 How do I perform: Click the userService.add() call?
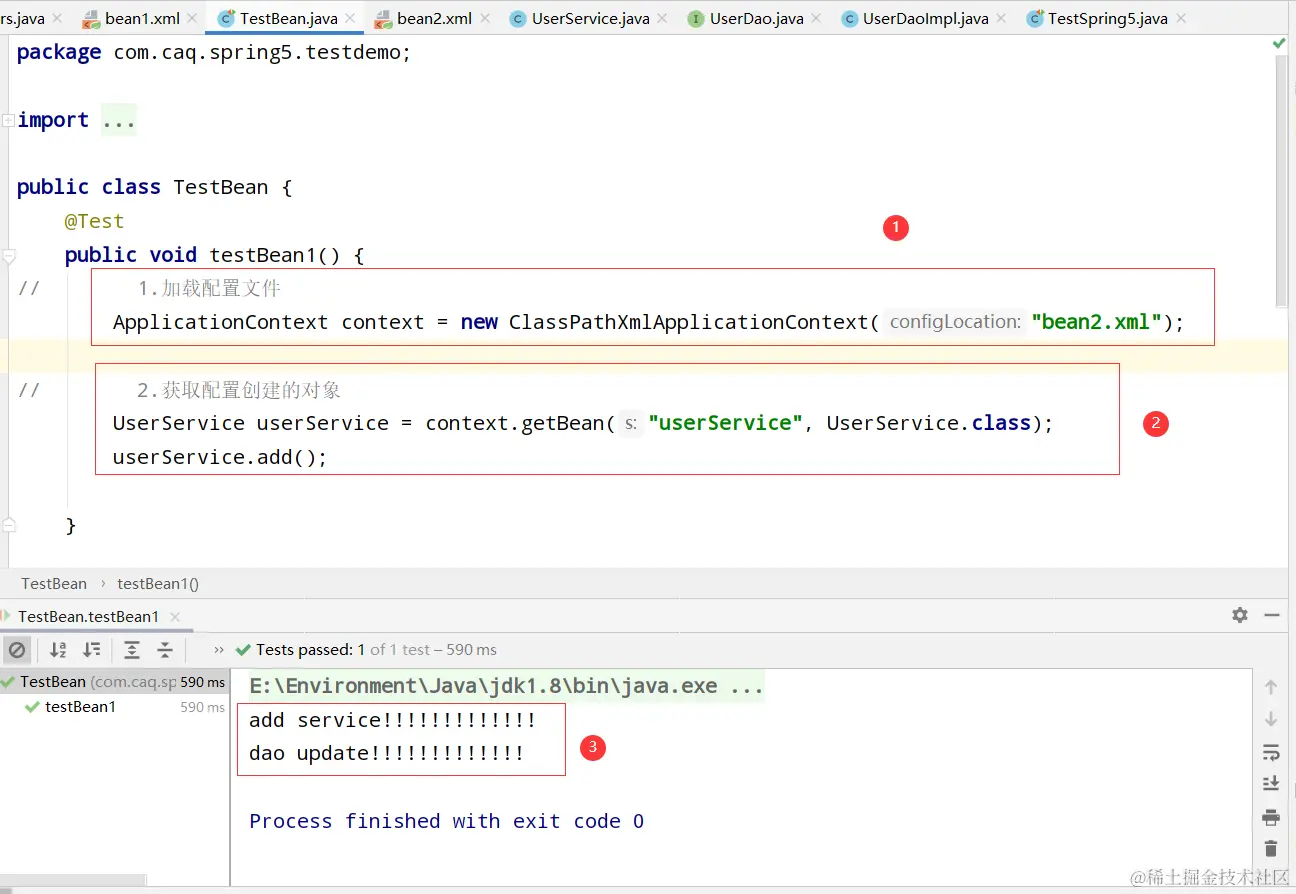point(220,458)
